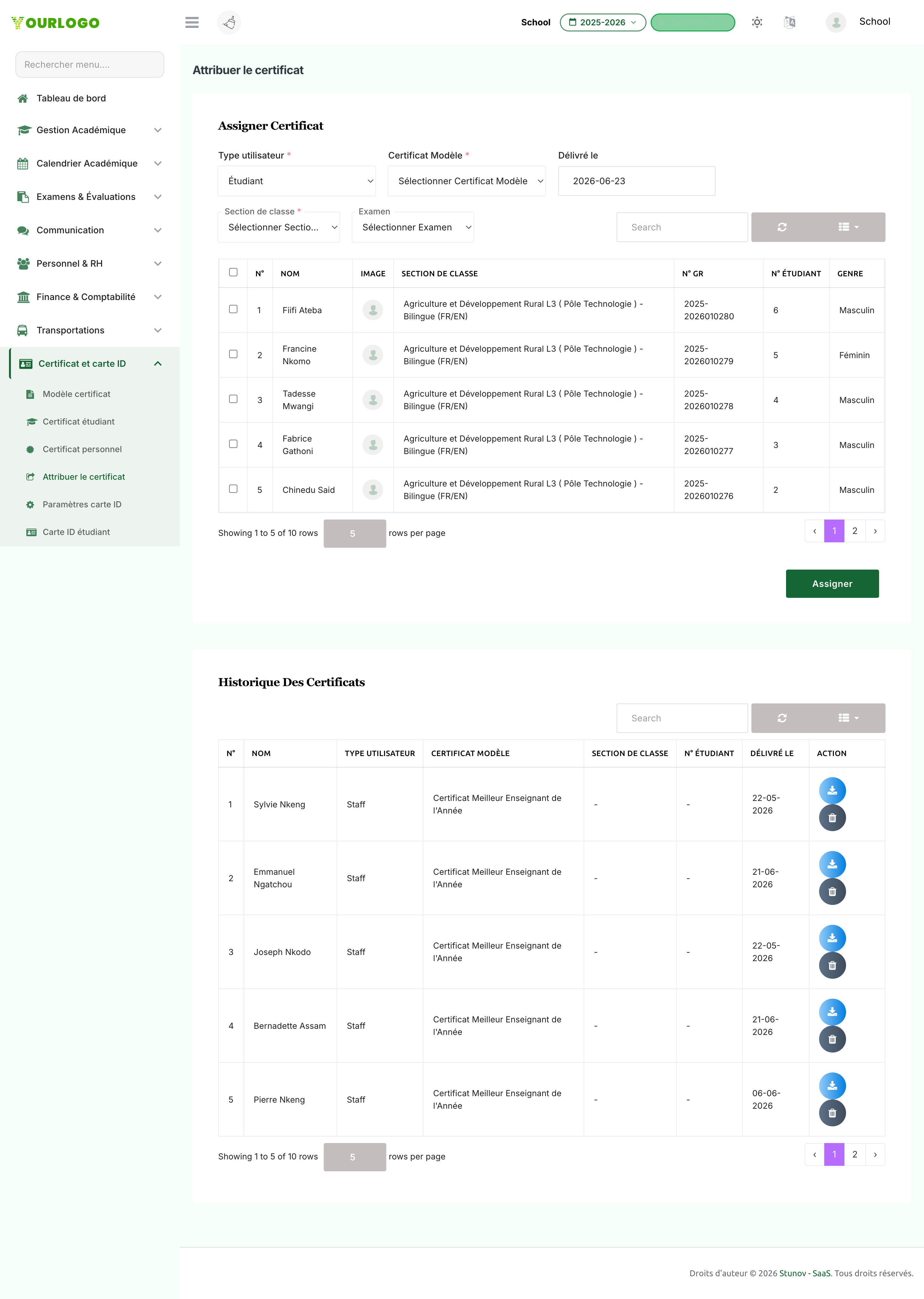Check the Tadesse Mwangi row
924x1299 pixels.
(x=233, y=400)
